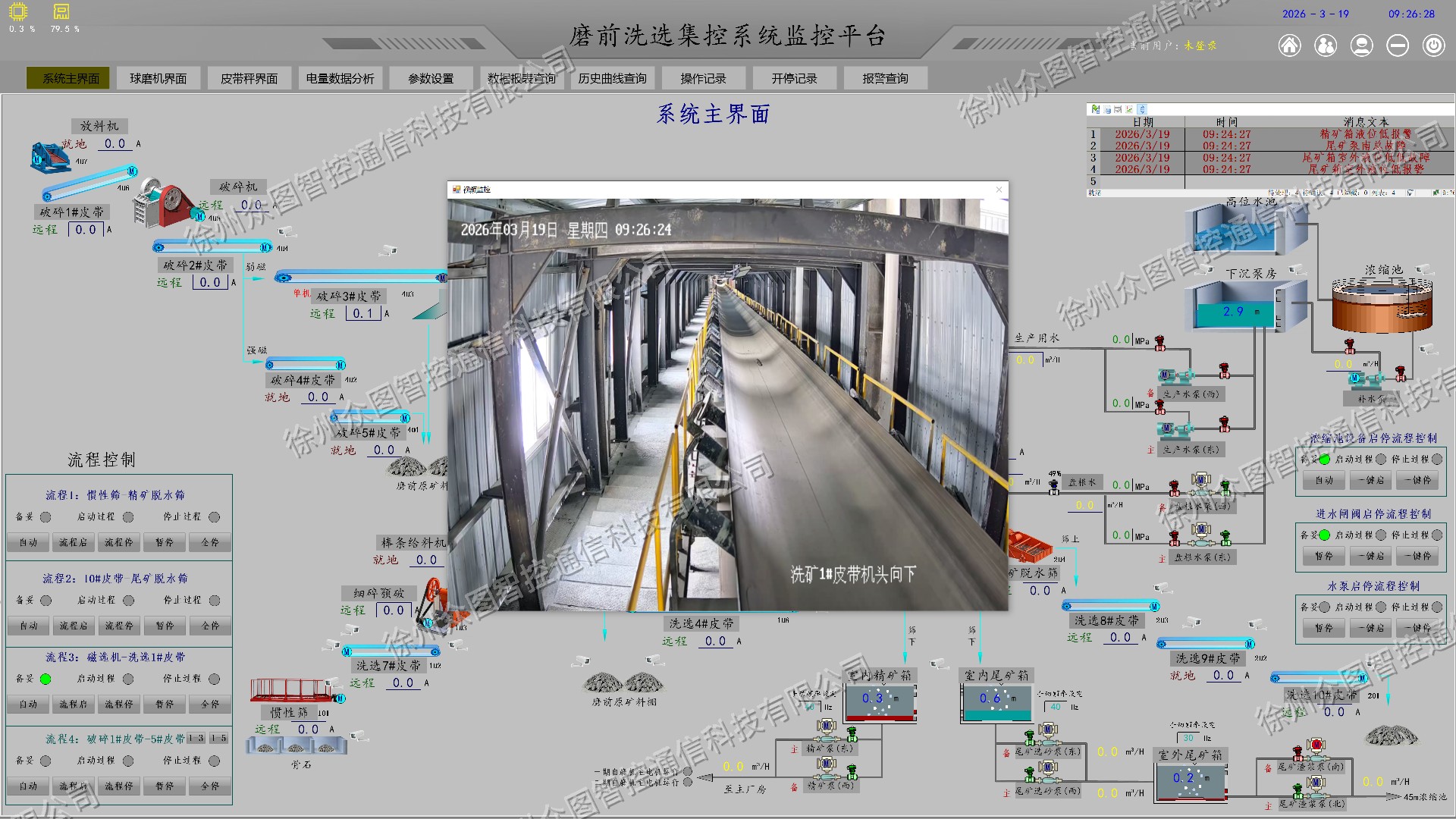Click 暂停 in 水泵启停流程控制
This screenshot has height=819, width=1456.
point(1324,629)
